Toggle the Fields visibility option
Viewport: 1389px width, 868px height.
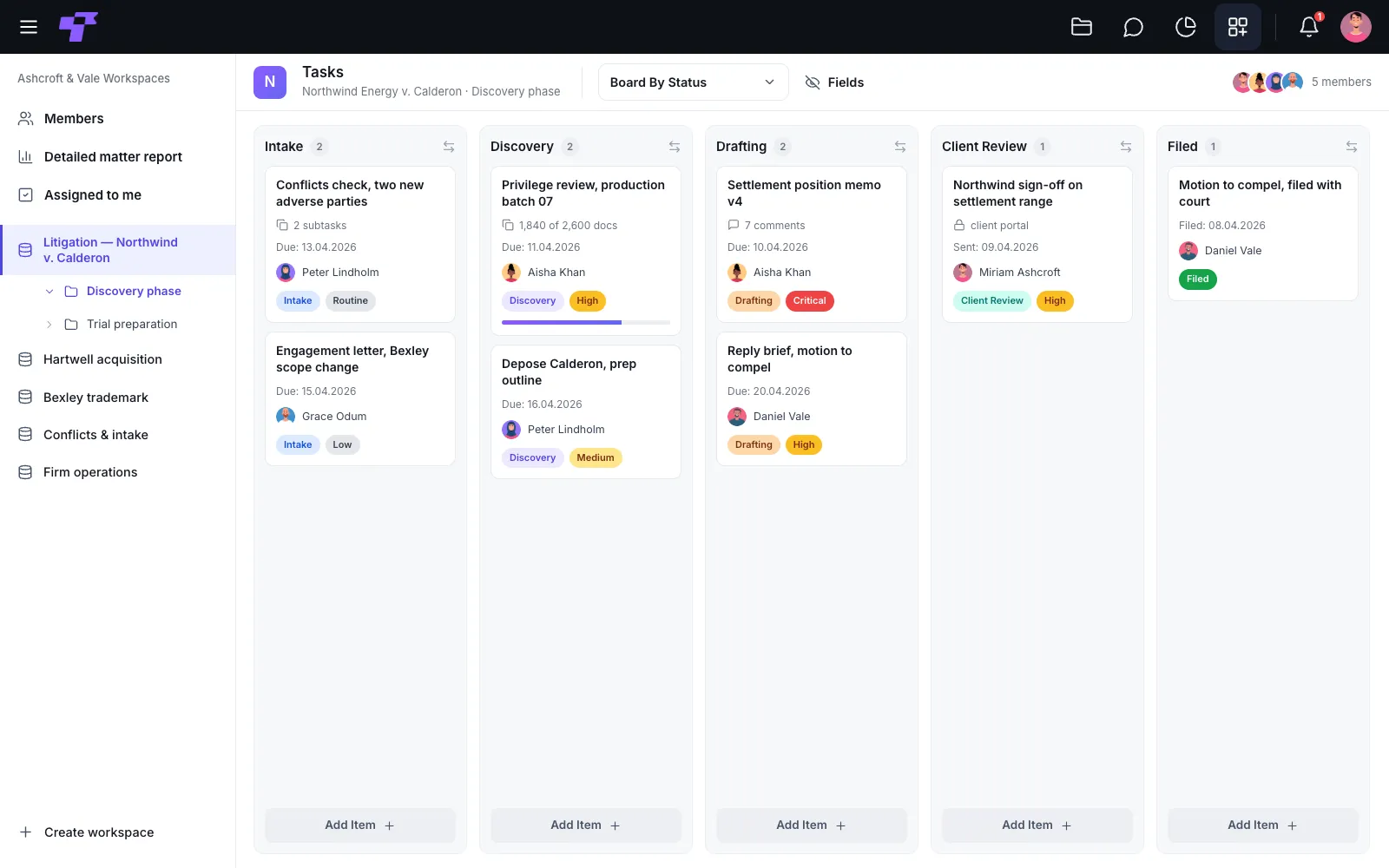pos(834,82)
